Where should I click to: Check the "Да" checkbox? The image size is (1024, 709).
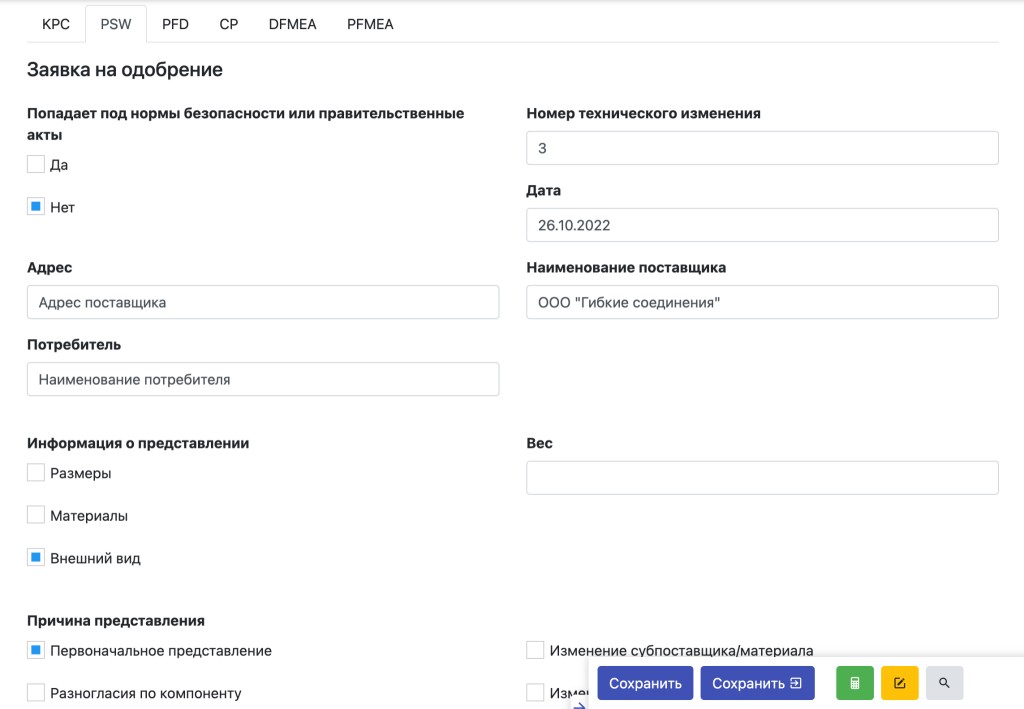point(36,164)
